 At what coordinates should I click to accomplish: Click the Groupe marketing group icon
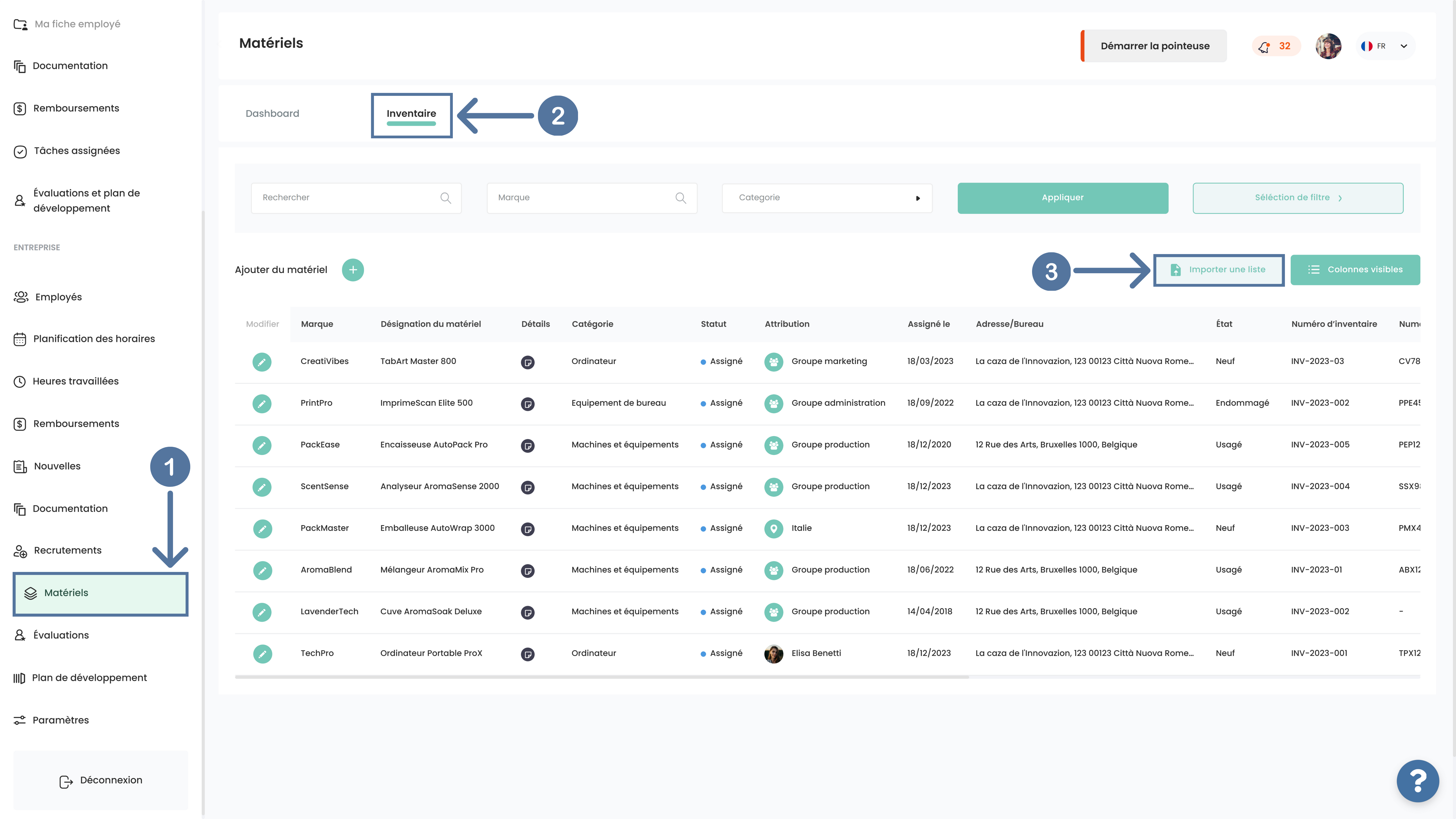pyautogui.click(x=774, y=362)
